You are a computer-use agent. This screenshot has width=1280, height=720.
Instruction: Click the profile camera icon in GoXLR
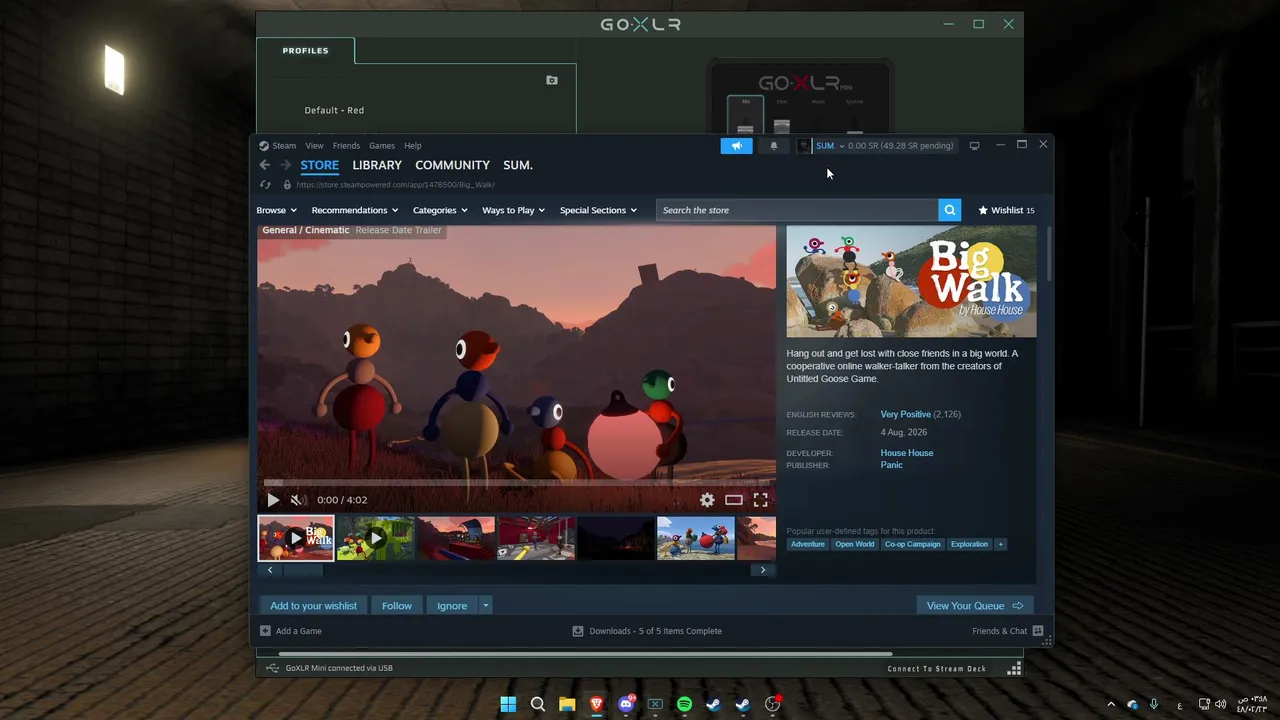(x=552, y=80)
